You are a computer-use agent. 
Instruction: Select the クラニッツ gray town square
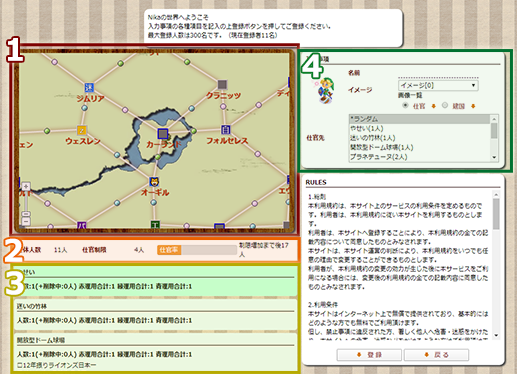click(222, 84)
